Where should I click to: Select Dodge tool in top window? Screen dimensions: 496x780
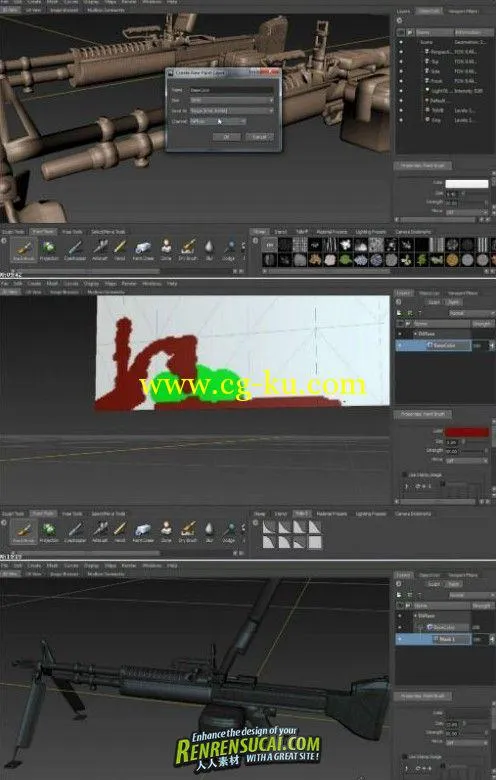(x=229, y=250)
